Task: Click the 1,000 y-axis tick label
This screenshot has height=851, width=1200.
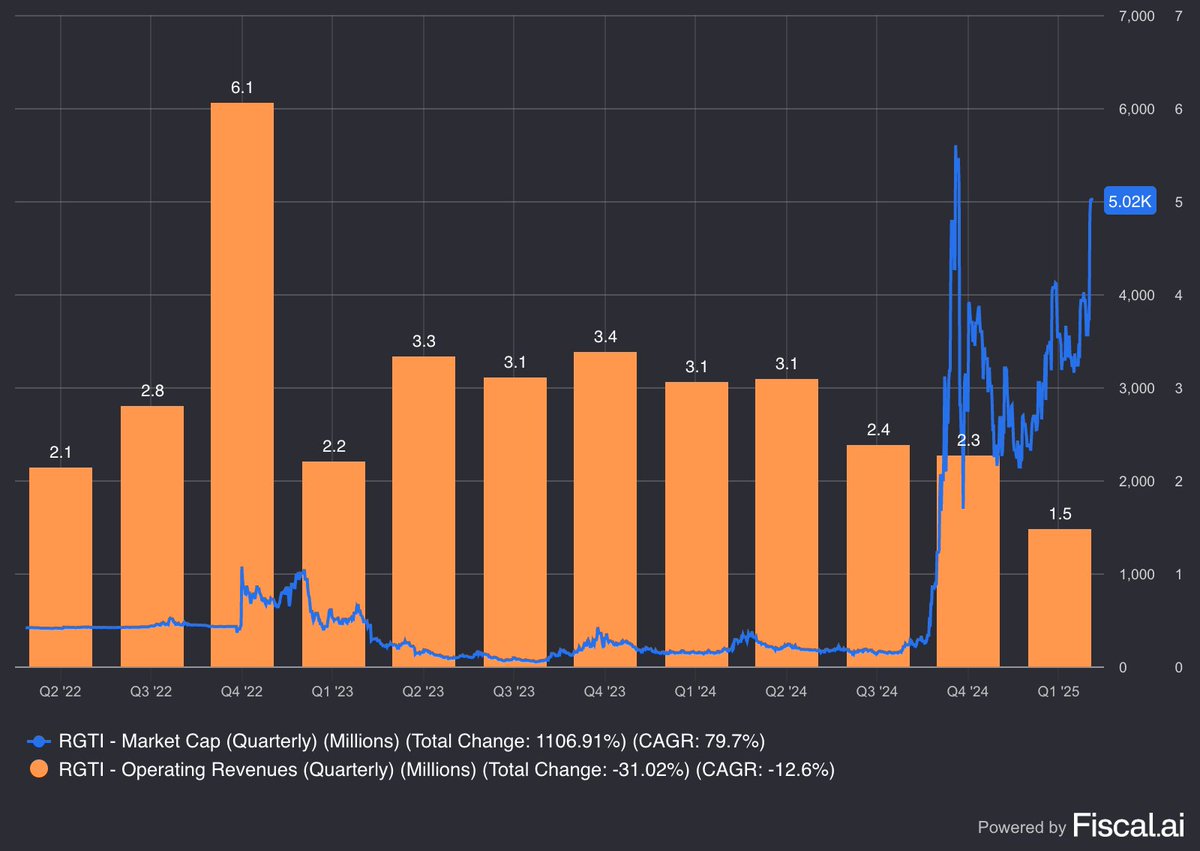Action: [x=1138, y=574]
